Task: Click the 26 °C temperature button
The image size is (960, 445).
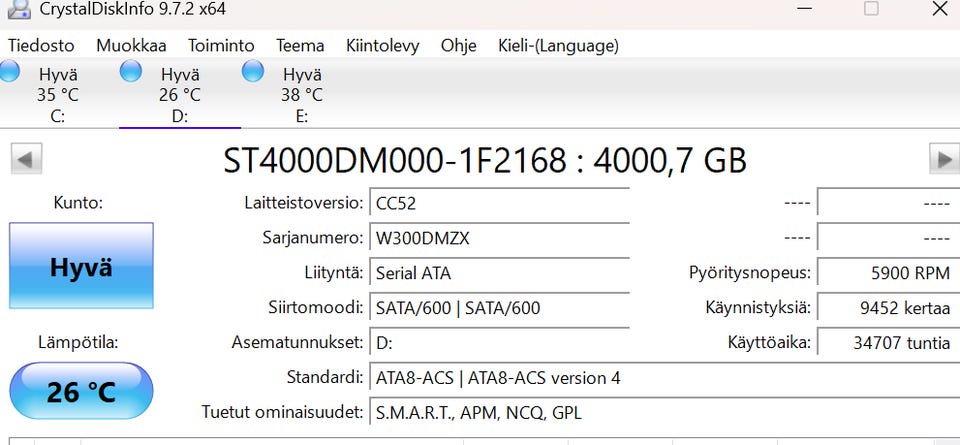Action: coord(81,391)
